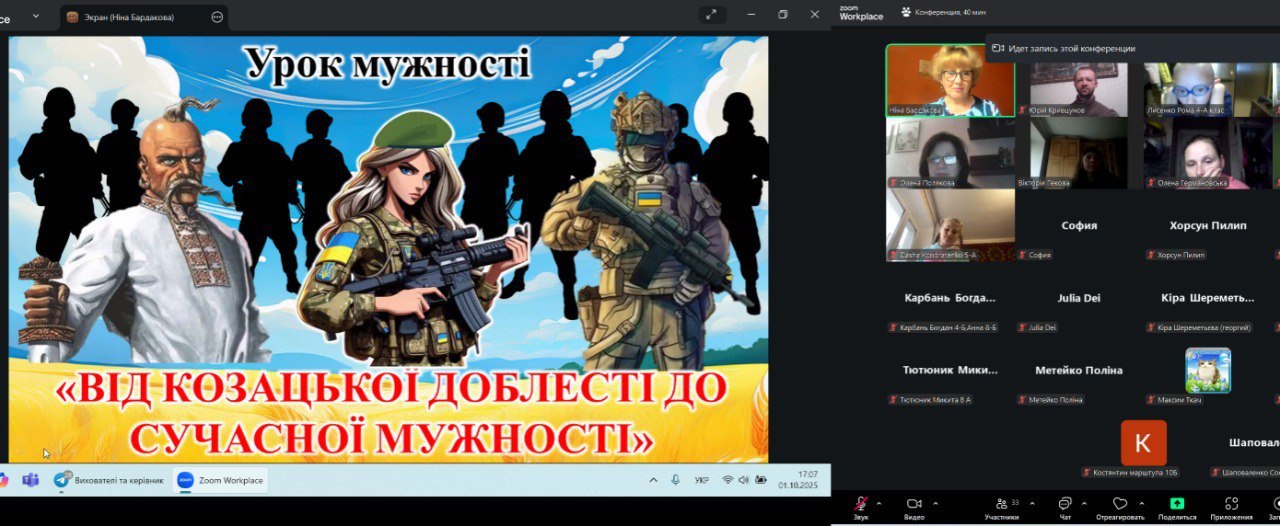Click the Костянтин participant tile with the orange K avatar

point(1143,443)
